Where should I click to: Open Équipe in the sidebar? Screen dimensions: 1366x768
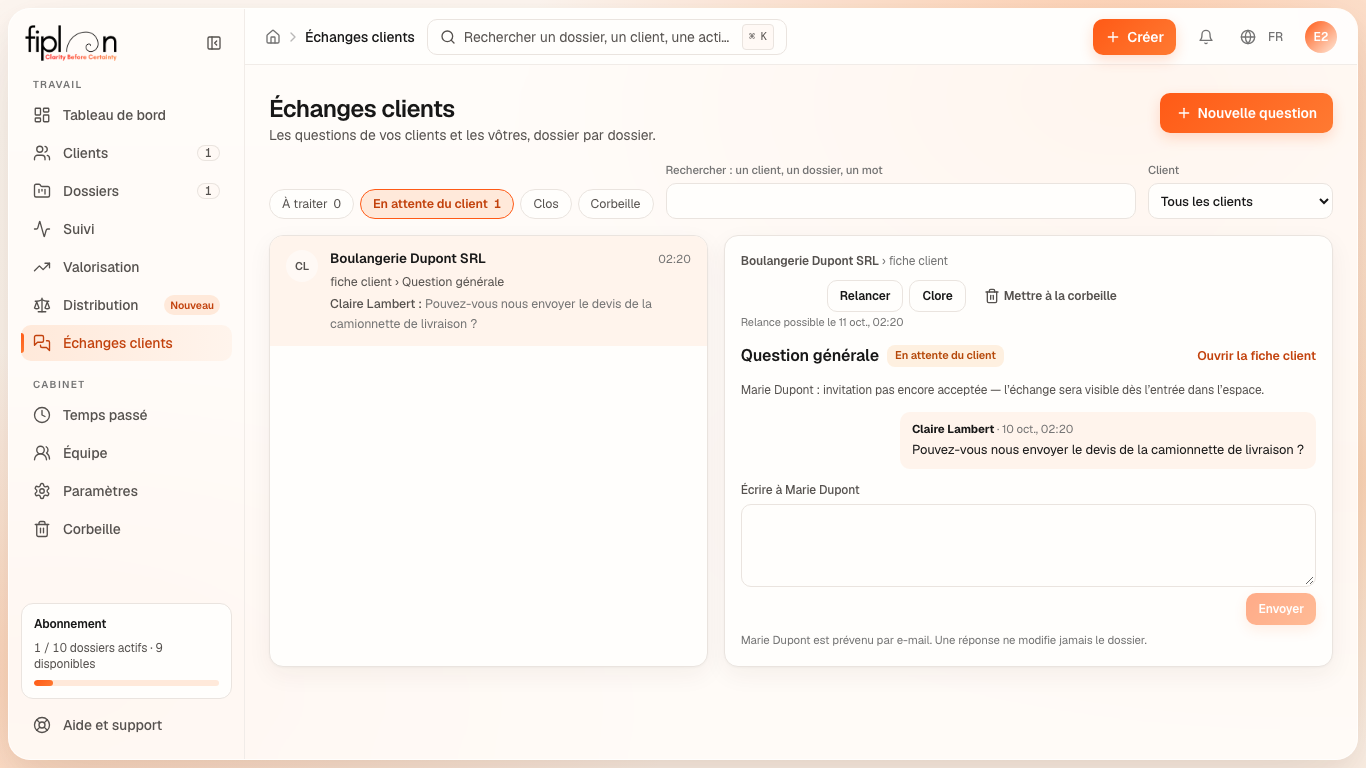click(x=126, y=453)
